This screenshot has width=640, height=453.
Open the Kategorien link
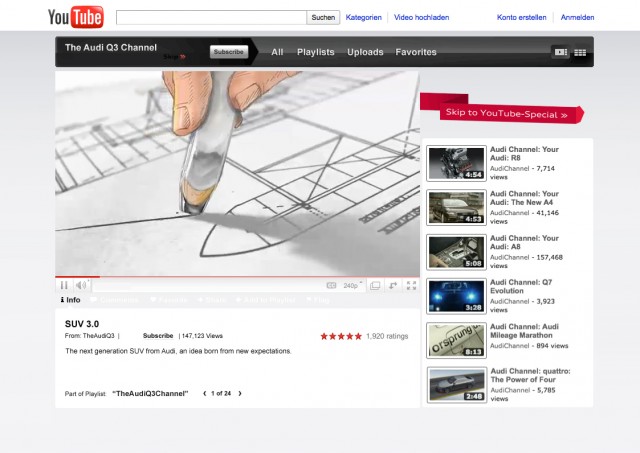pos(363,17)
